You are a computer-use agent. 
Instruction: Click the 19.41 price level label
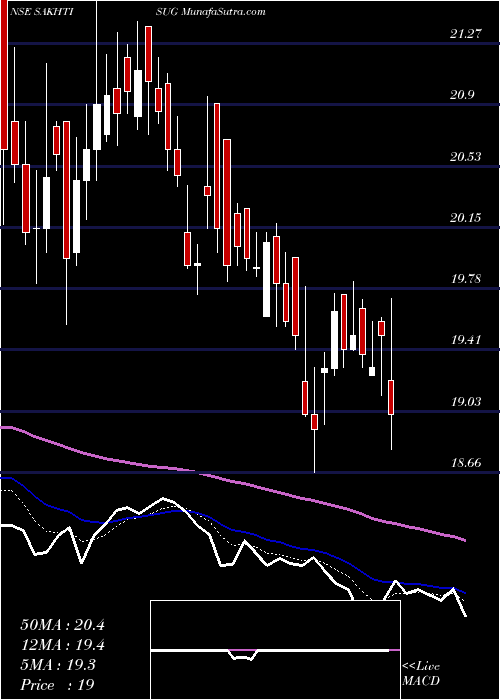coord(466,340)
